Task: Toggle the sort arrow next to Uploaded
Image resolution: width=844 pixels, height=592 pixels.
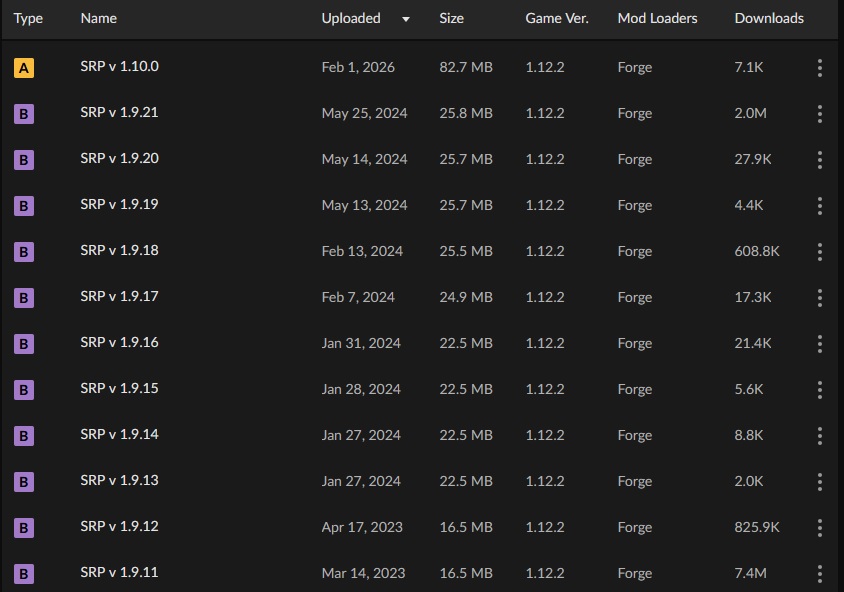Action: 406,19
